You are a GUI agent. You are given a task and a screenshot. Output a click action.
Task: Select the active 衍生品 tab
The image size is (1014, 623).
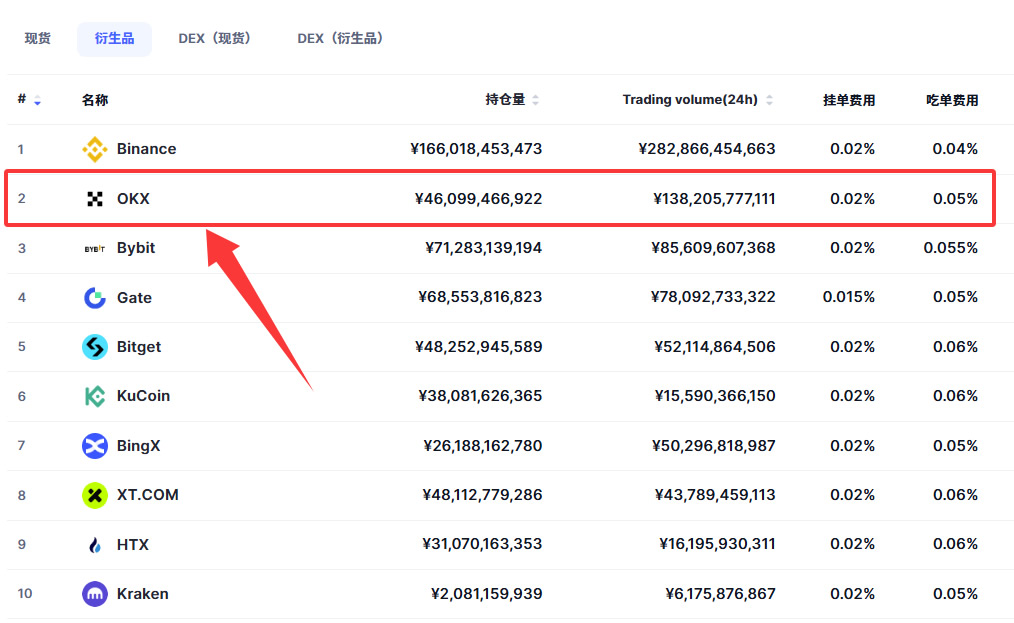(x=114, y=39)
